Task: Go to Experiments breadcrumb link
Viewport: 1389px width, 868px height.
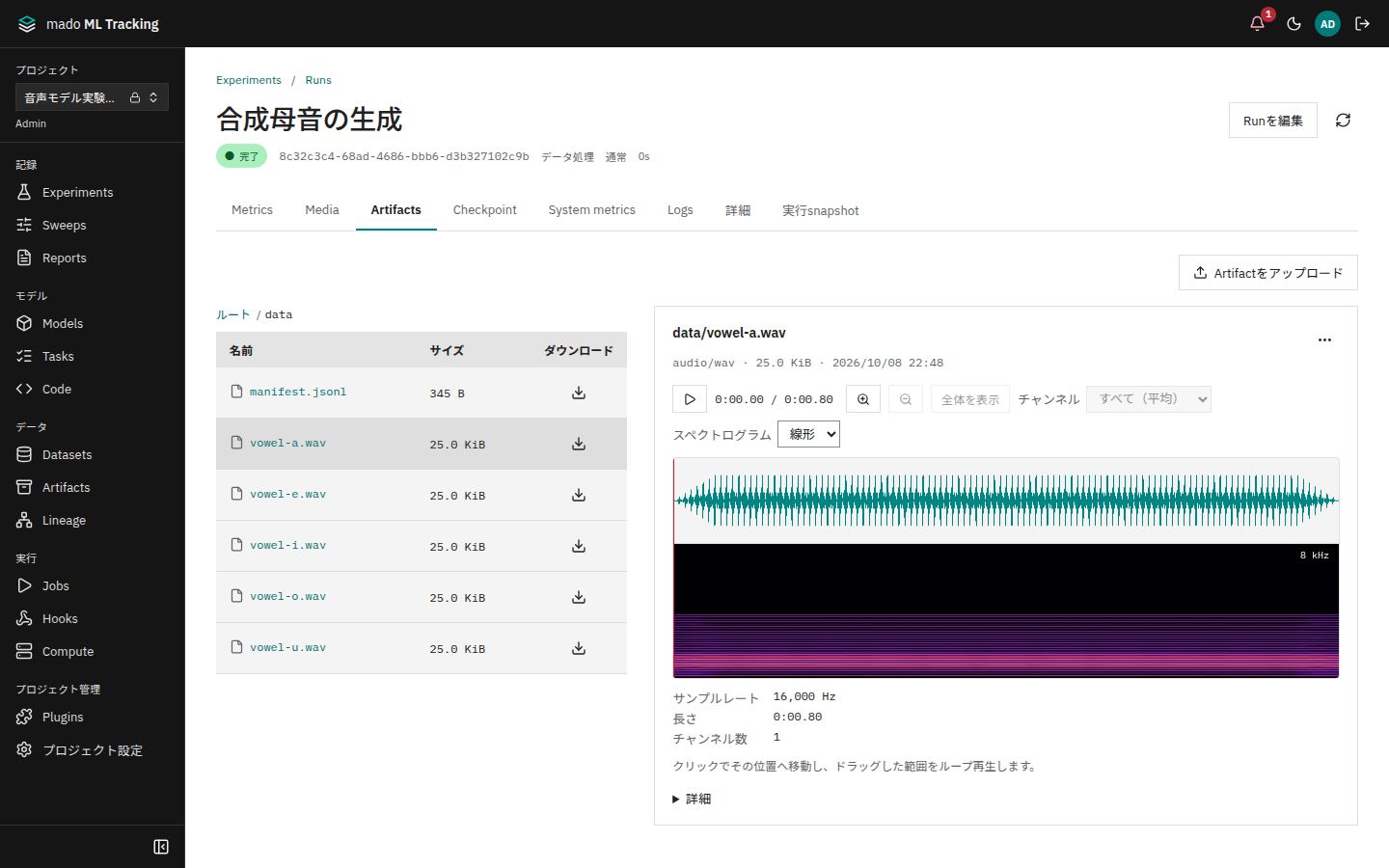Action: click(249, 80)
